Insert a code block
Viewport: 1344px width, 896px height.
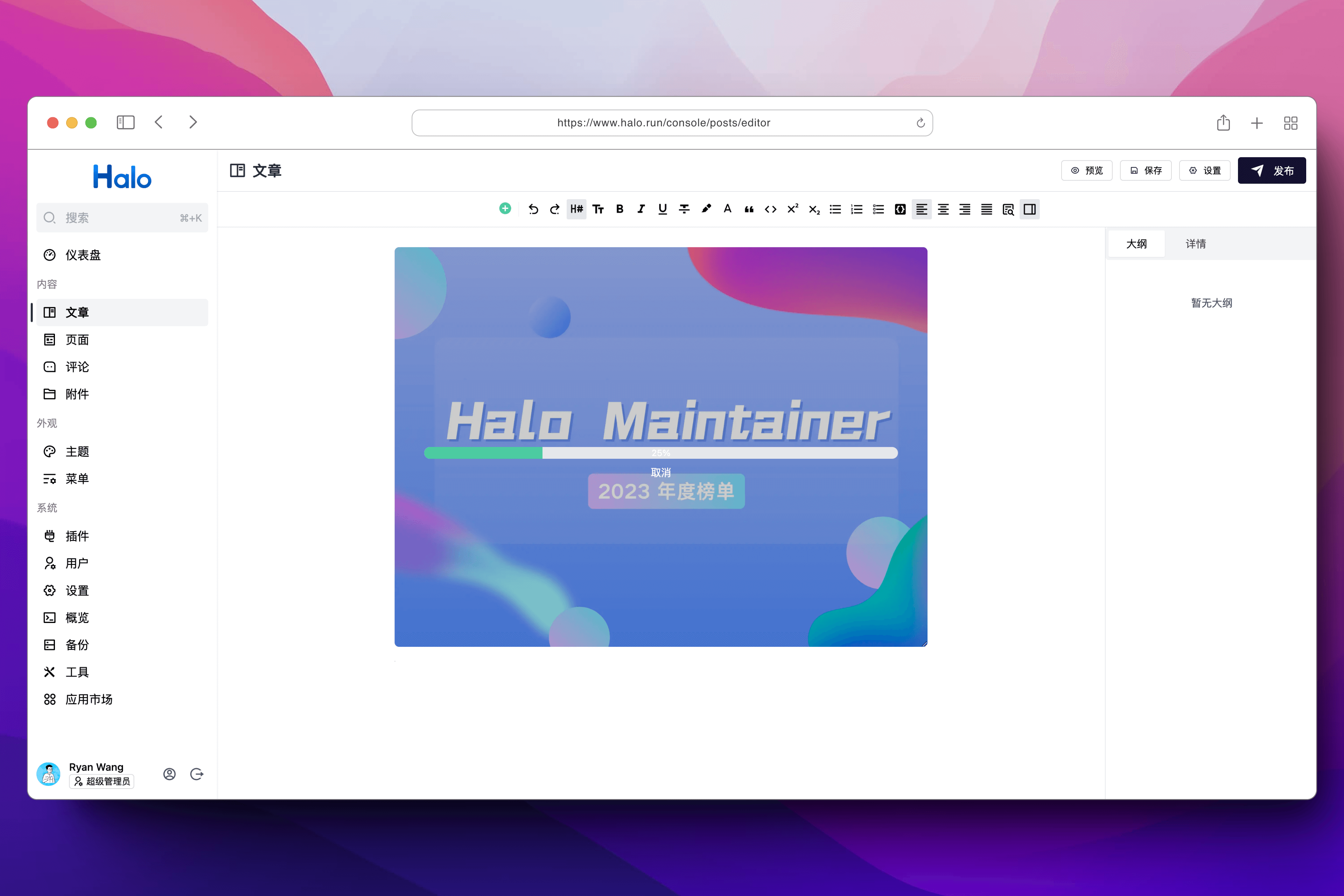point(900,209)
